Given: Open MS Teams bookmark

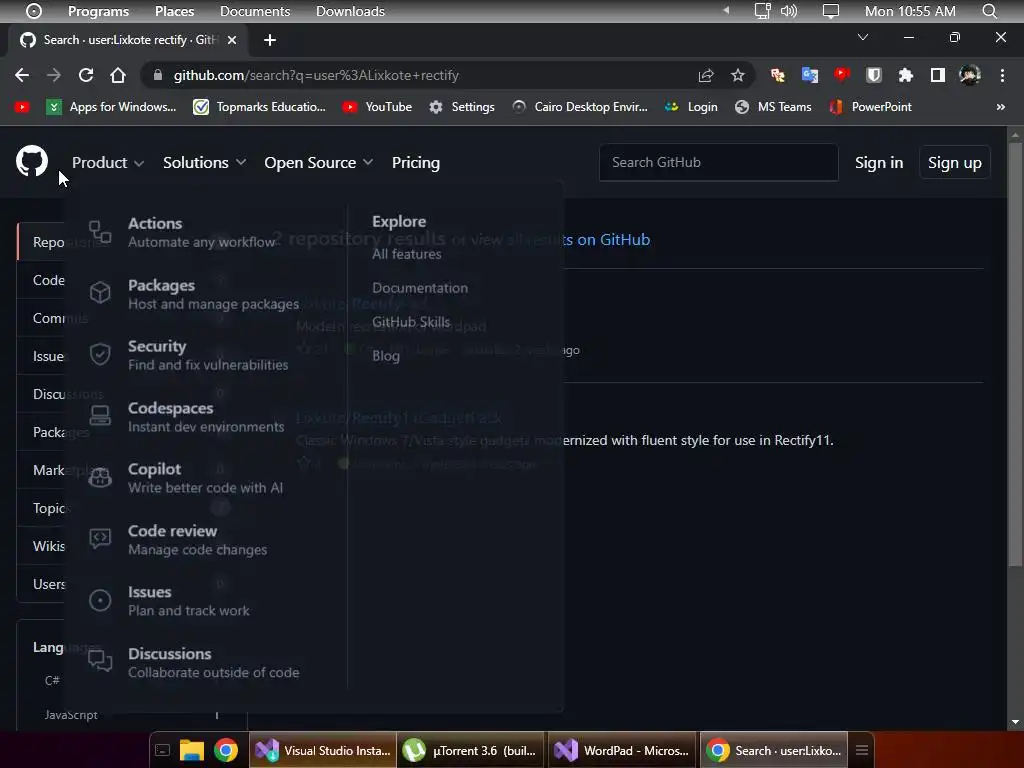Looking at the screenshot, I should (773, 106).
